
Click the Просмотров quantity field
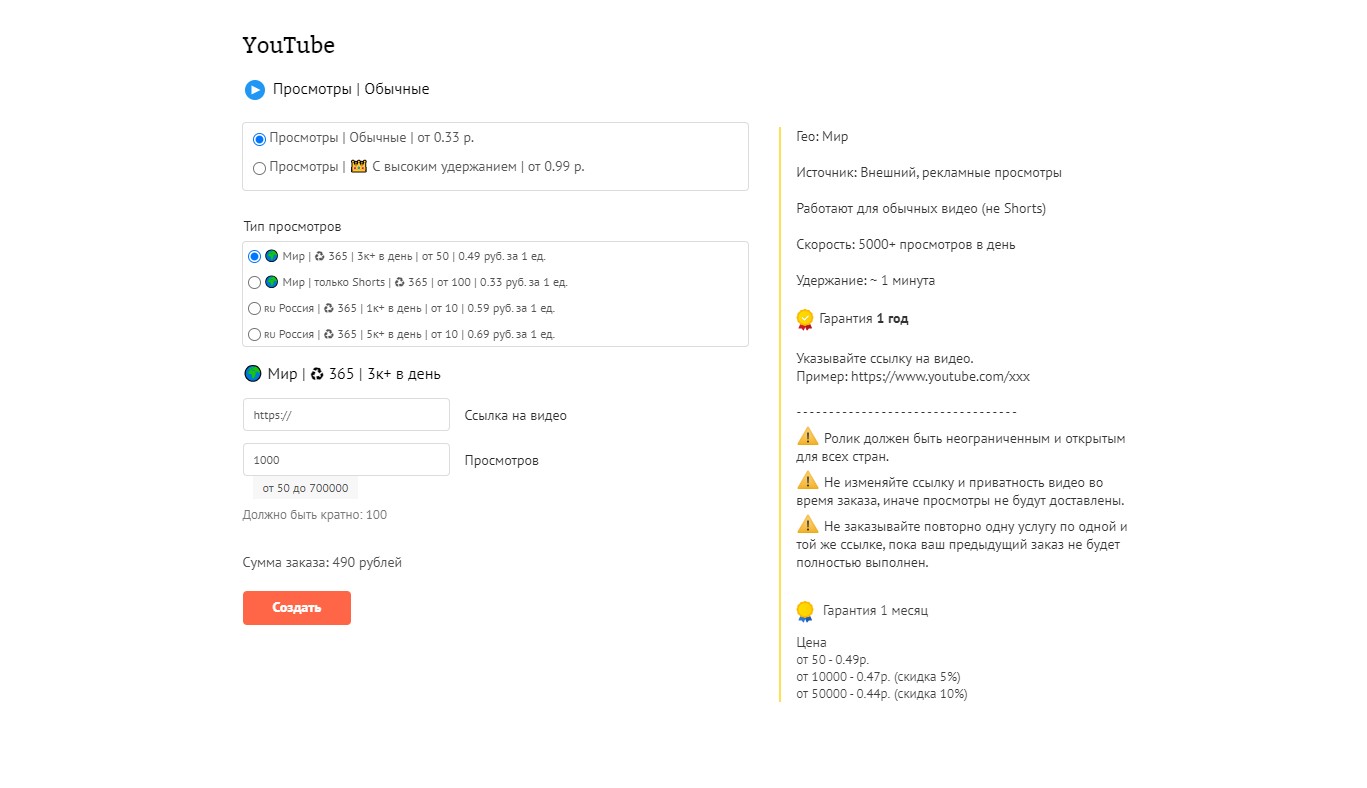click(346, 460)
